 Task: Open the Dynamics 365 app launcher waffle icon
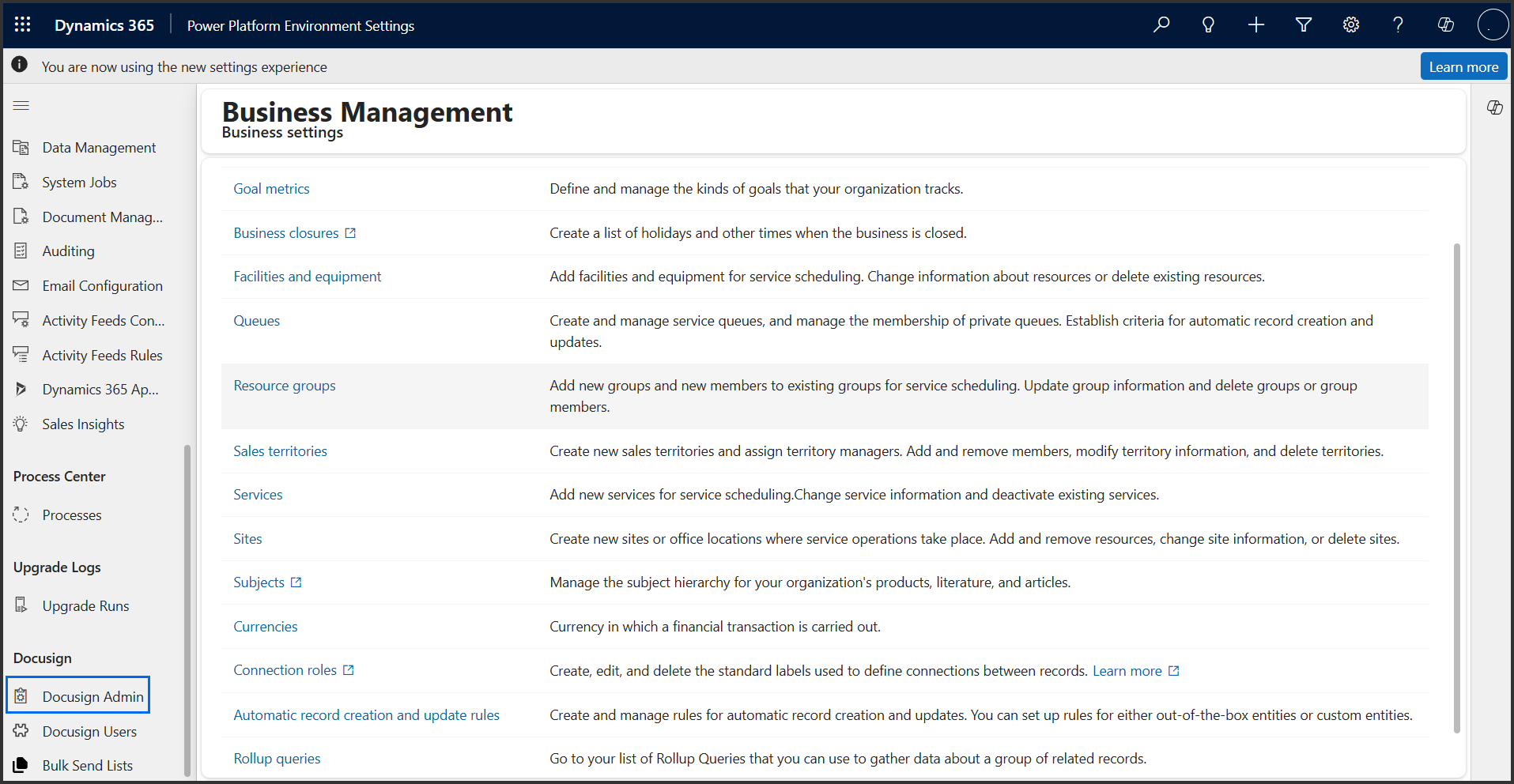(22, 24)
